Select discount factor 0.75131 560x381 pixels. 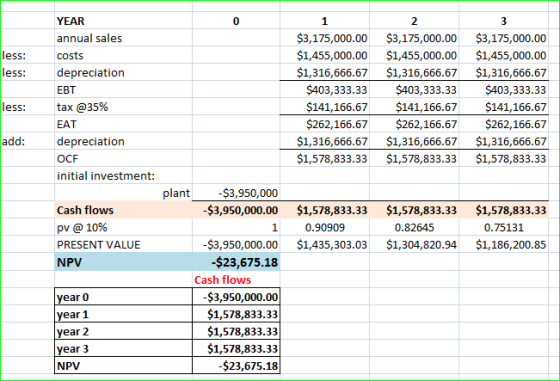[504, 227]
